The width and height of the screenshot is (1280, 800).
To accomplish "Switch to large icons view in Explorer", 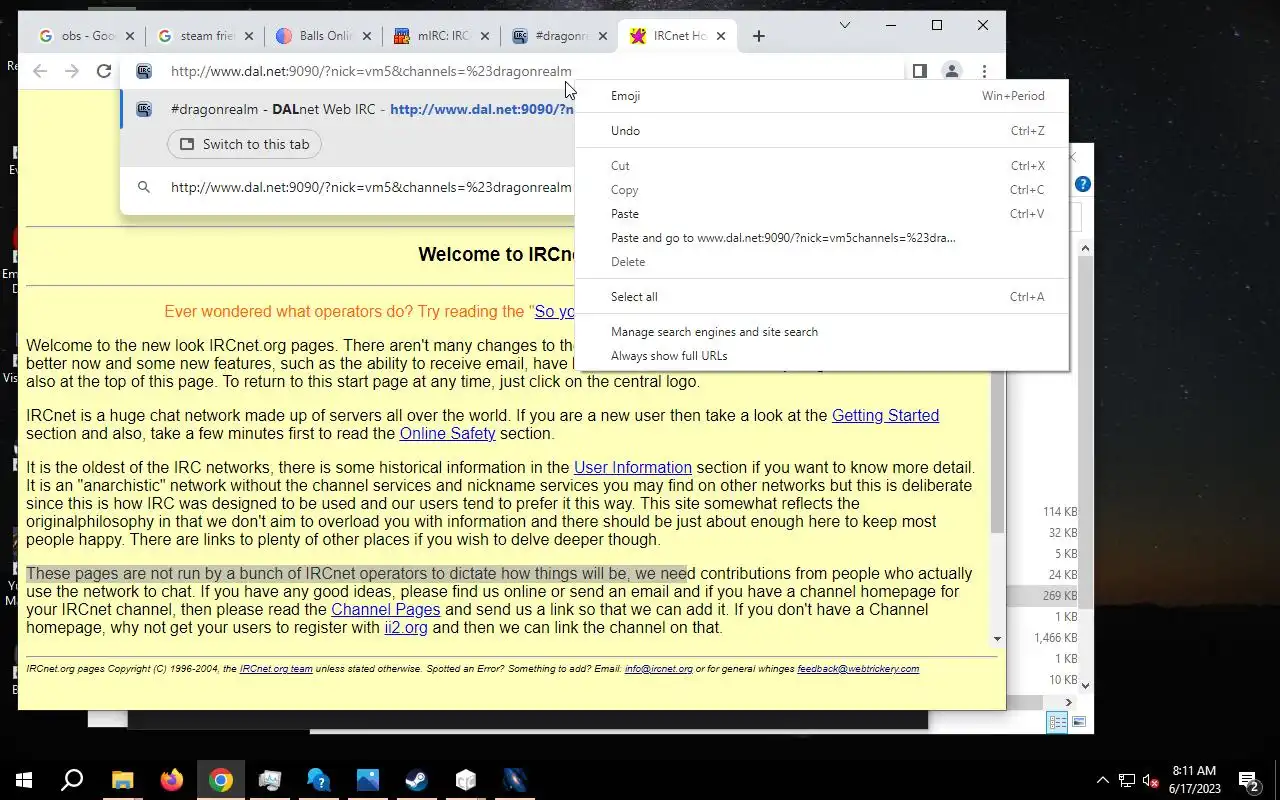I will pyautogui.click(x=1079, y=722).
